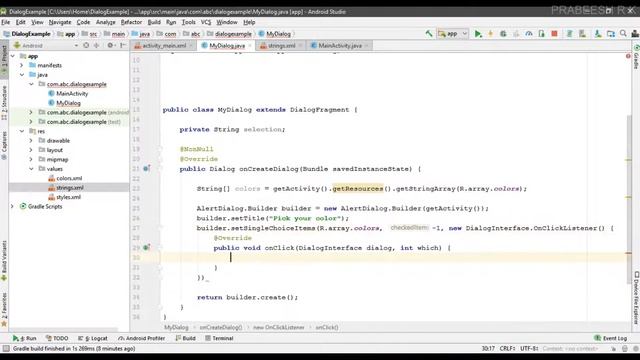Viewport: 640px width, 360px height.
Task: Collapse all in project panel
Action: tap(97, 45)
